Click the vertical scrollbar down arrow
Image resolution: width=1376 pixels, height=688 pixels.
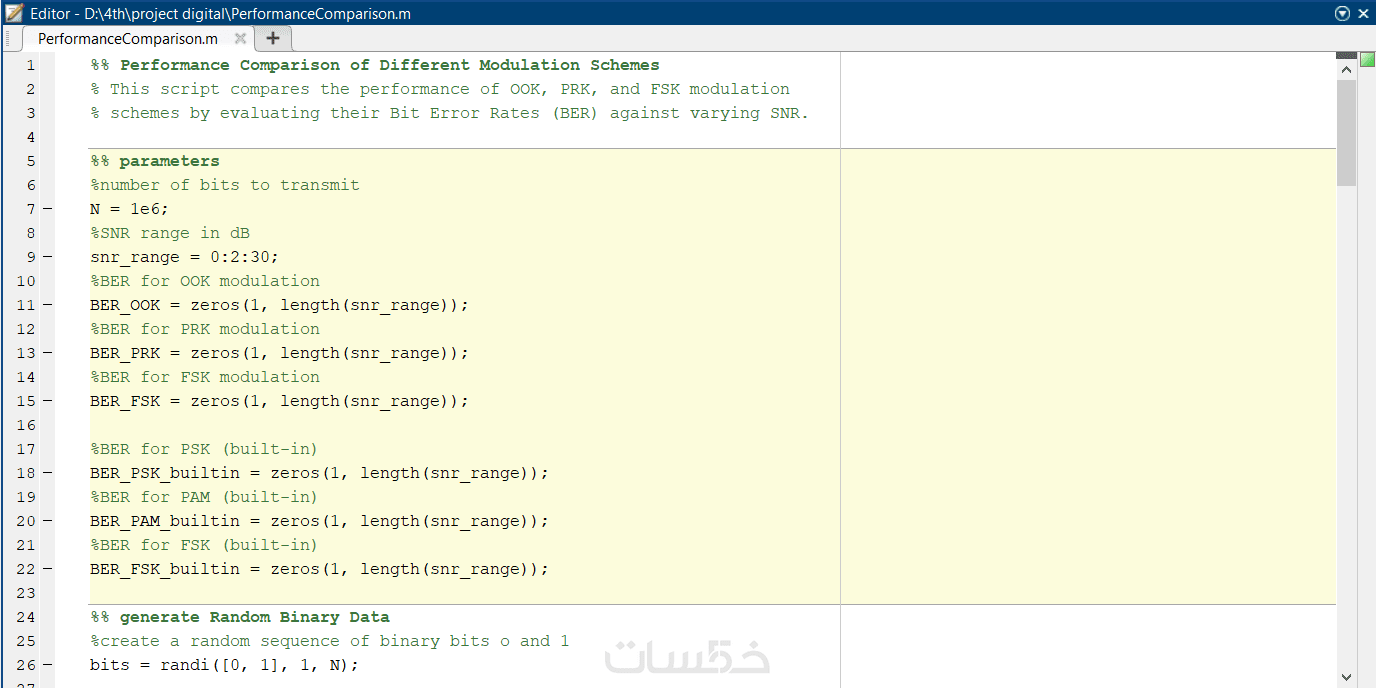[1346, 677]
